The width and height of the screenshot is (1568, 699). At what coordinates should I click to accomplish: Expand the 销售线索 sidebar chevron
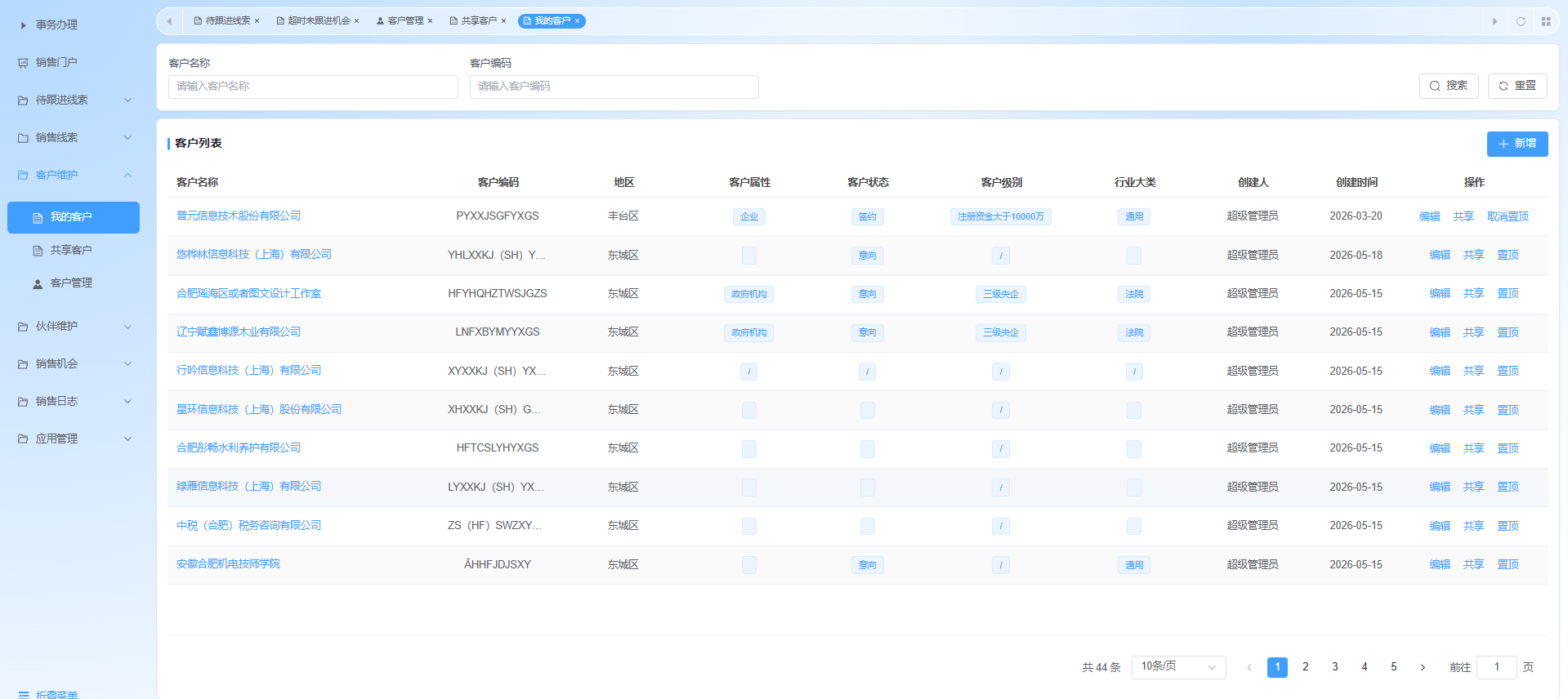(x=127, y=138)
